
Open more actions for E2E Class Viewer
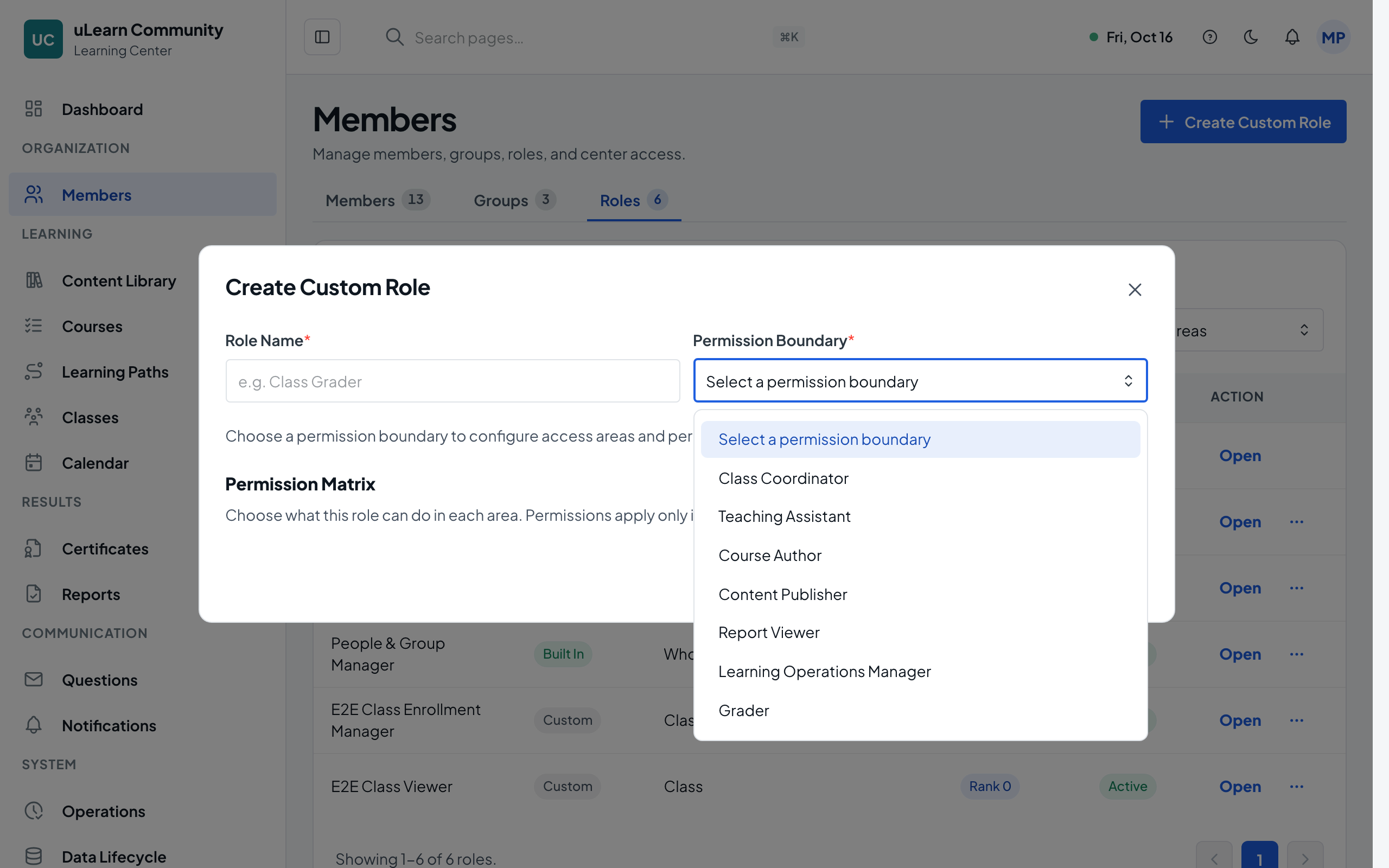pos(1297,787)
